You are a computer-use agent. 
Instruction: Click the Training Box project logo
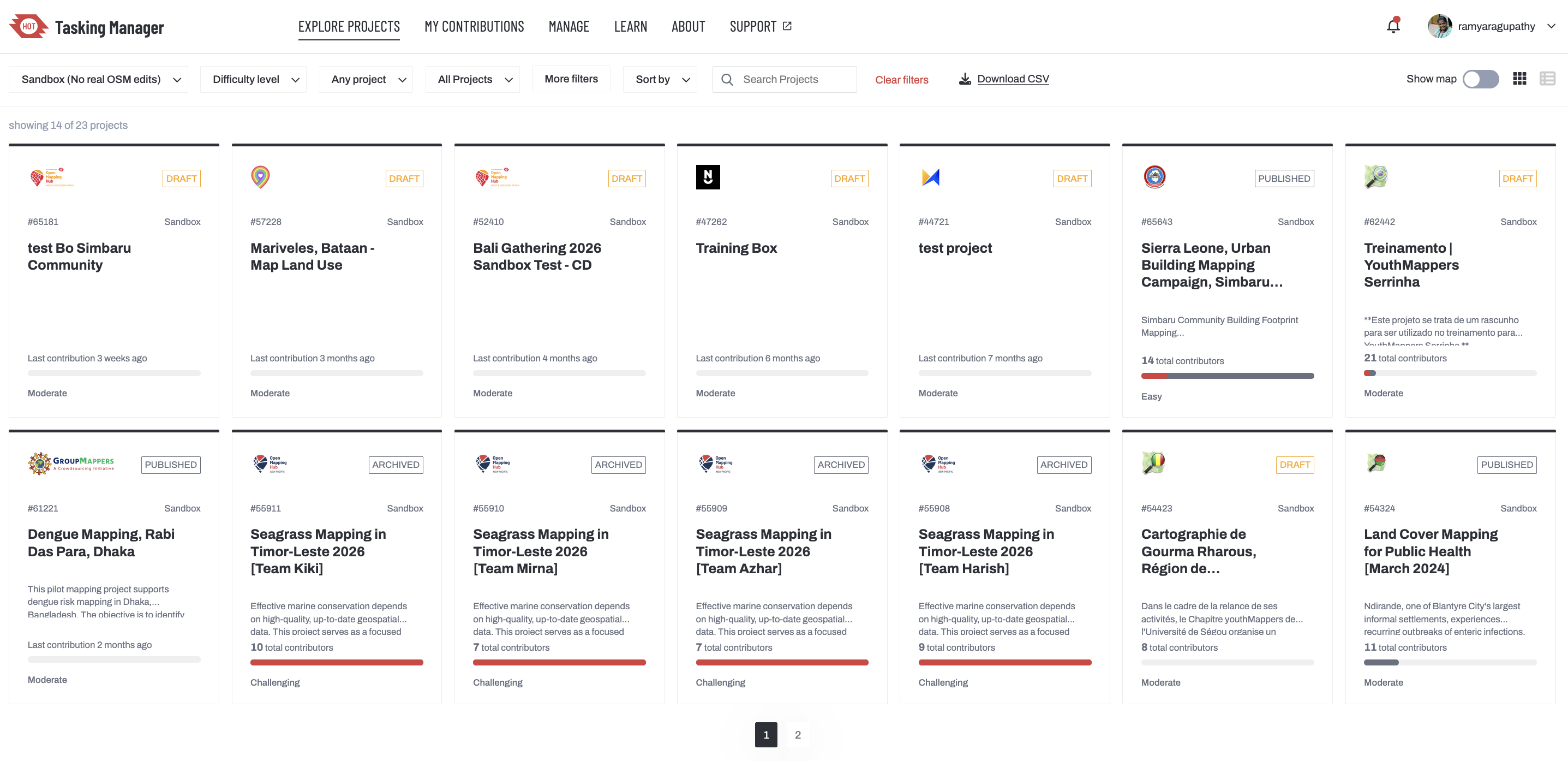pos(708,177)
